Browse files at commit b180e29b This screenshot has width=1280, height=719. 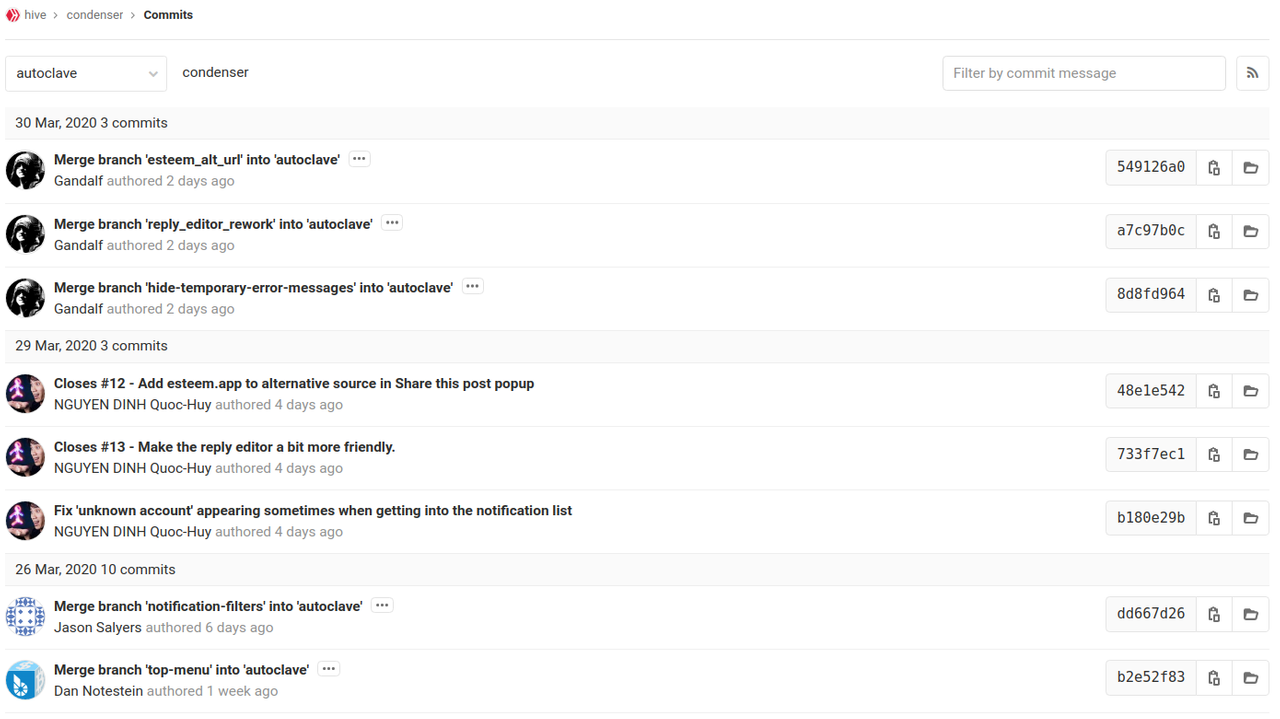(1250, 518)
